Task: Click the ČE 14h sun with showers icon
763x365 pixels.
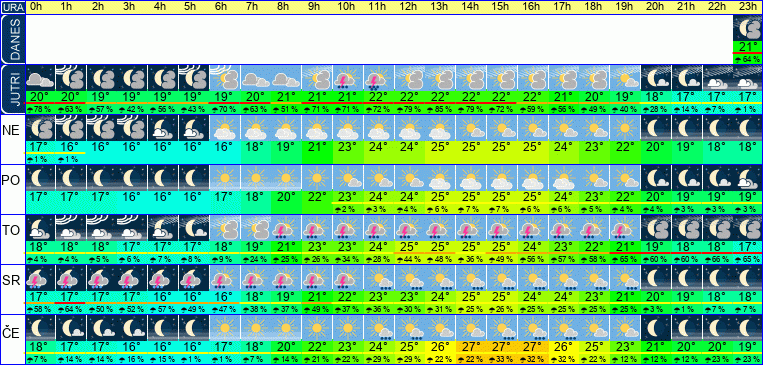Action: click(x=471, y=327)
